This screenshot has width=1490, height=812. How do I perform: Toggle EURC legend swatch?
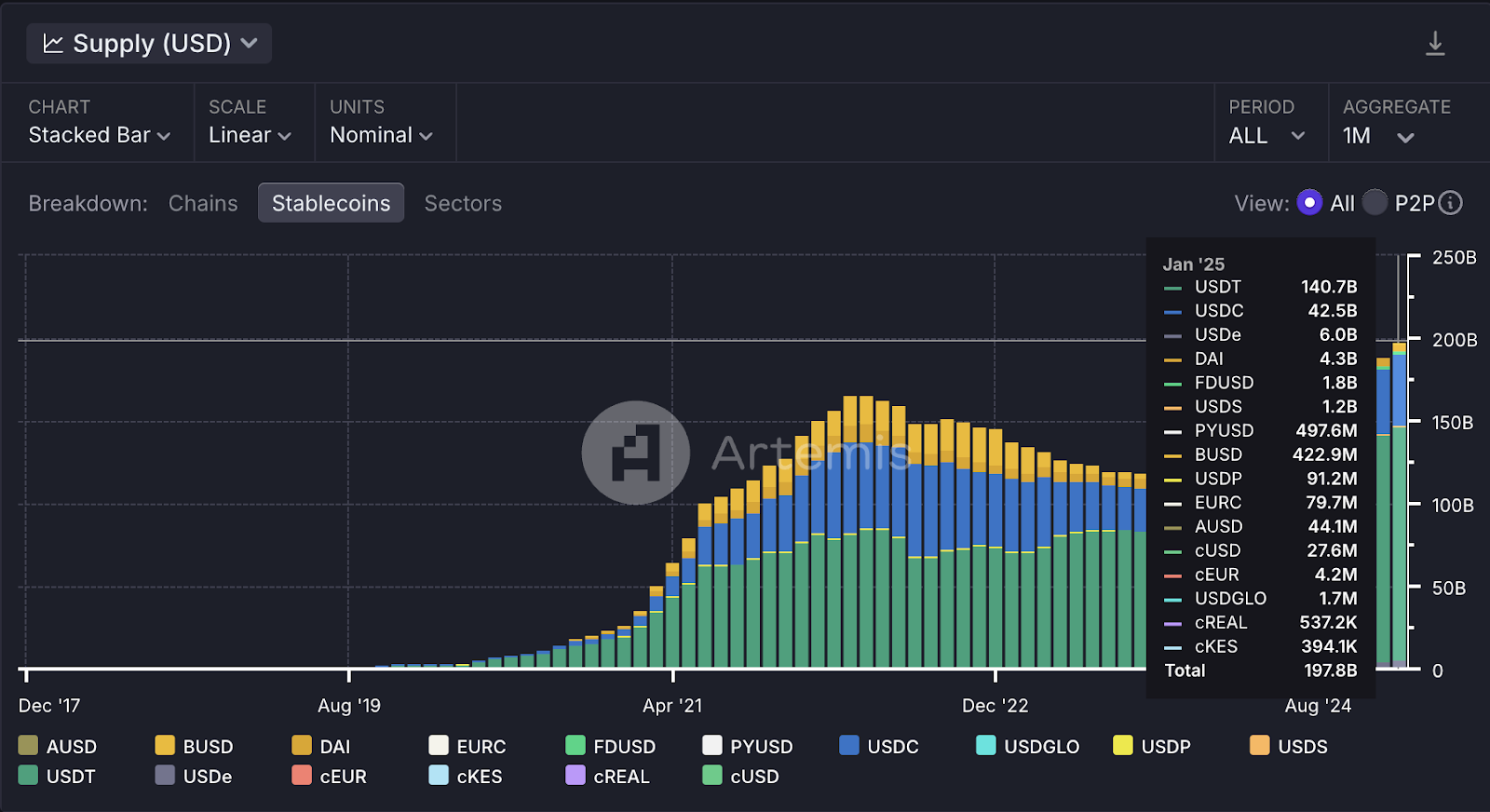pyautogui.click(x=439, y=745)
